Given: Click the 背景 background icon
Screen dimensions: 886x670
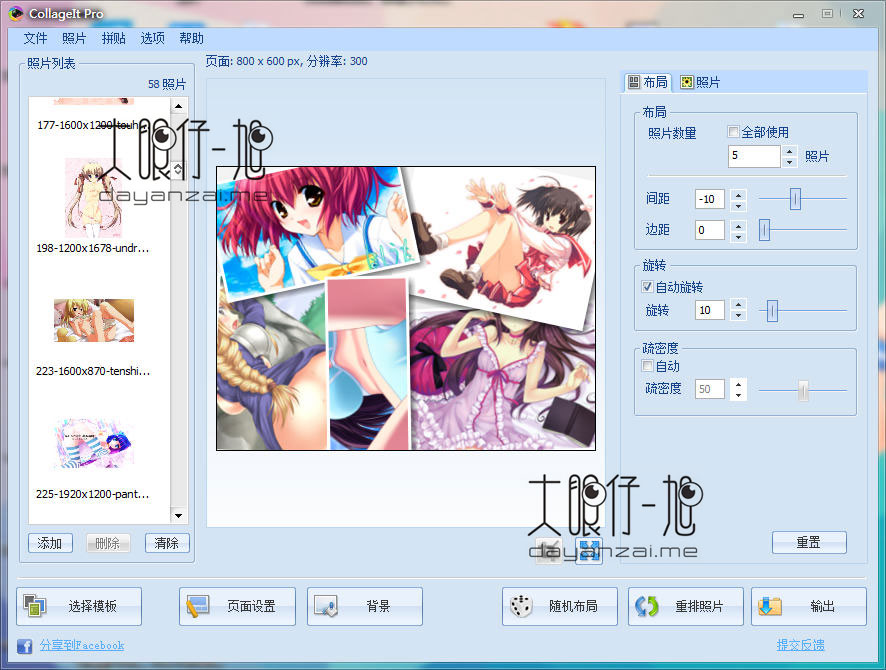Looking at the screenshot, I should click(326, 606).
